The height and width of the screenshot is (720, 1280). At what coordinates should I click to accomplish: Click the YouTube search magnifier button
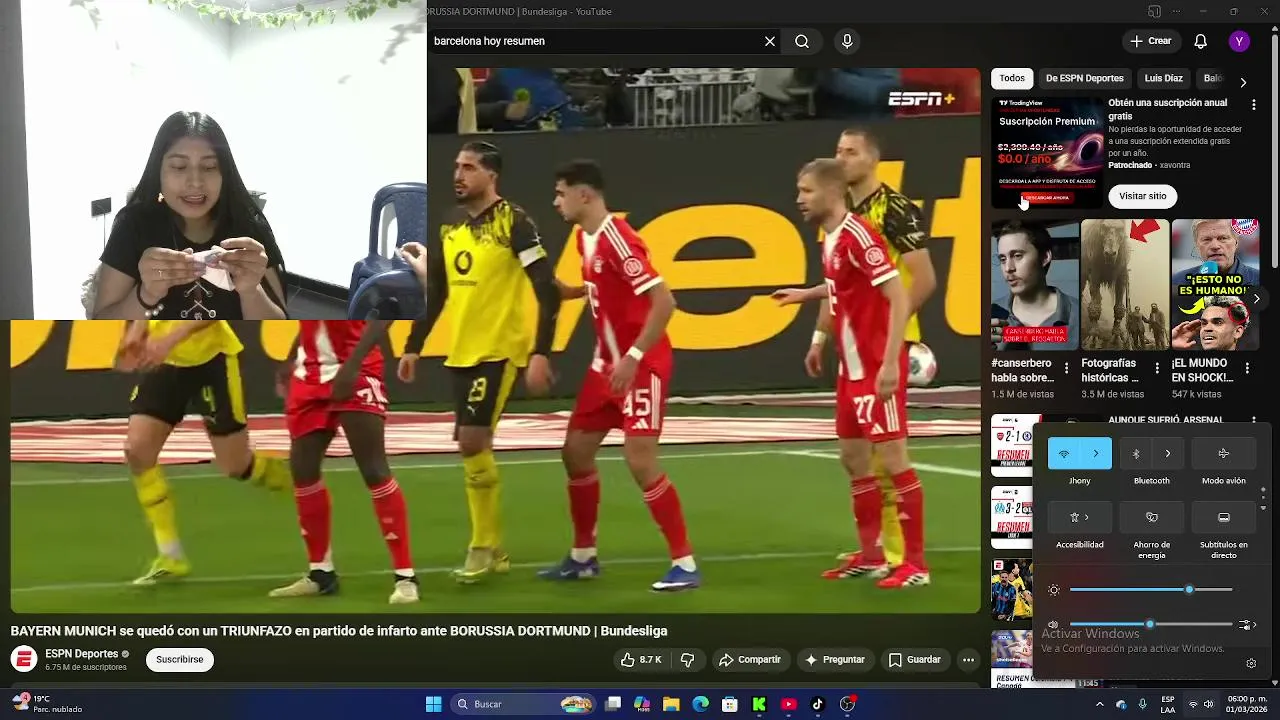point(802,41)
